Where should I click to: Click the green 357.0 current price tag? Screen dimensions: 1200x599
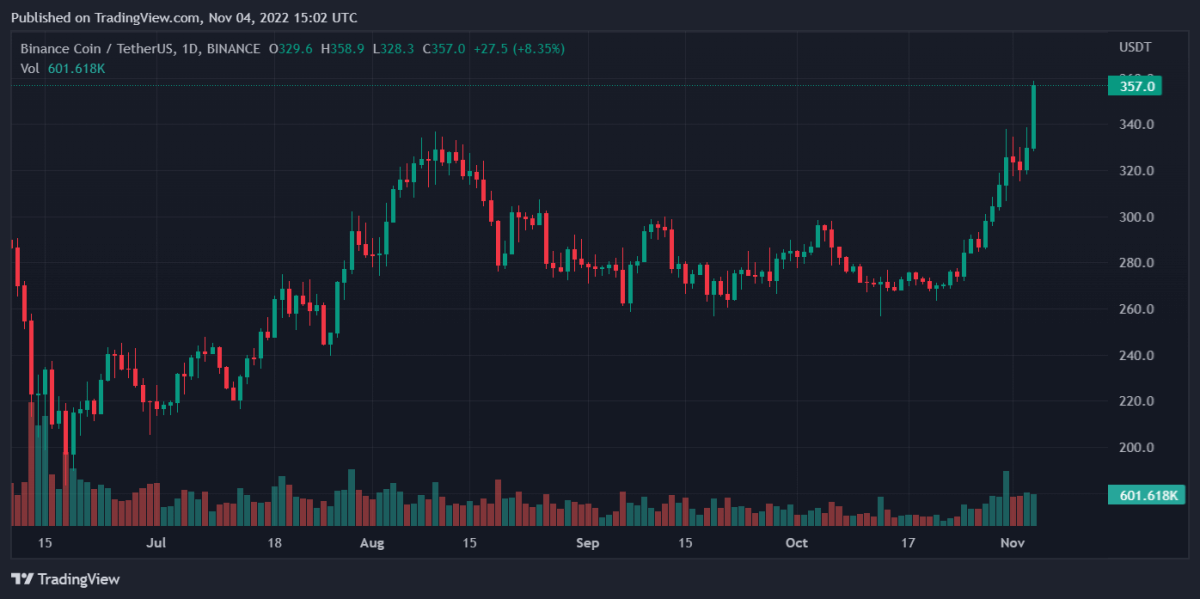click(1134, 87)
